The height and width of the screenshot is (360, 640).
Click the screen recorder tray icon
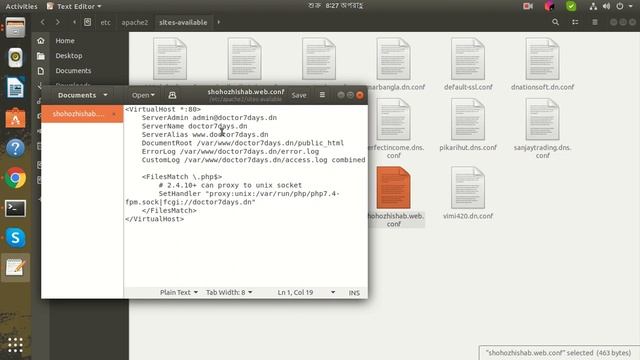[528, 6]
